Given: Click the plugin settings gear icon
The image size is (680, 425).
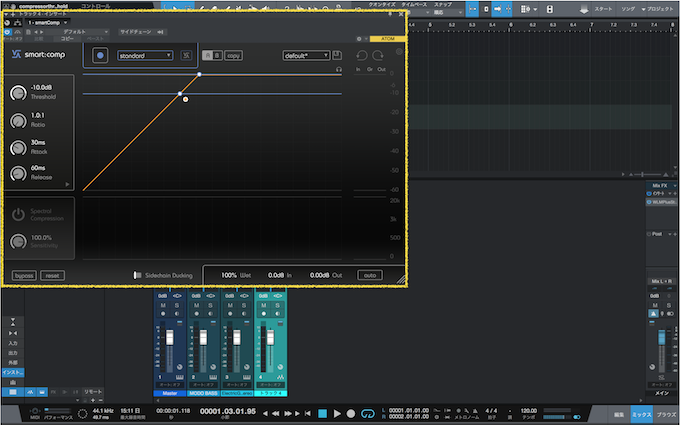Looking at the screenshot, I should (x=359, y=39).
